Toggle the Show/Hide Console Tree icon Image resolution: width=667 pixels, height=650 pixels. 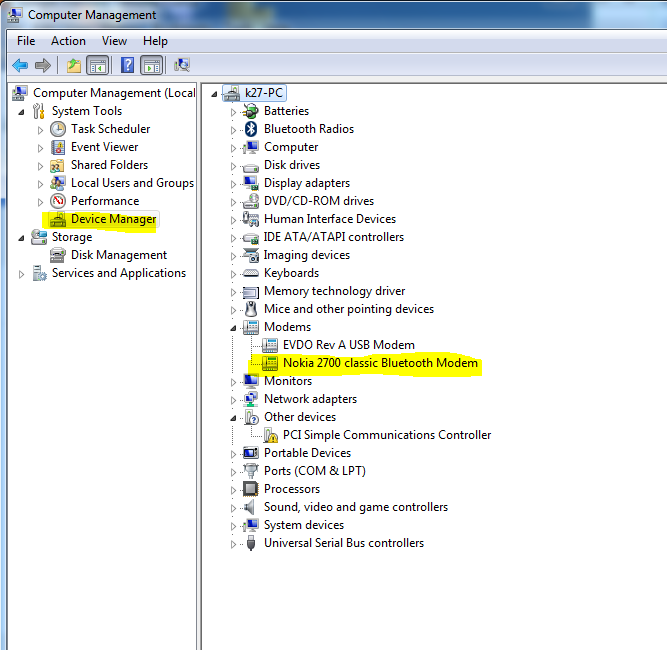98,66
